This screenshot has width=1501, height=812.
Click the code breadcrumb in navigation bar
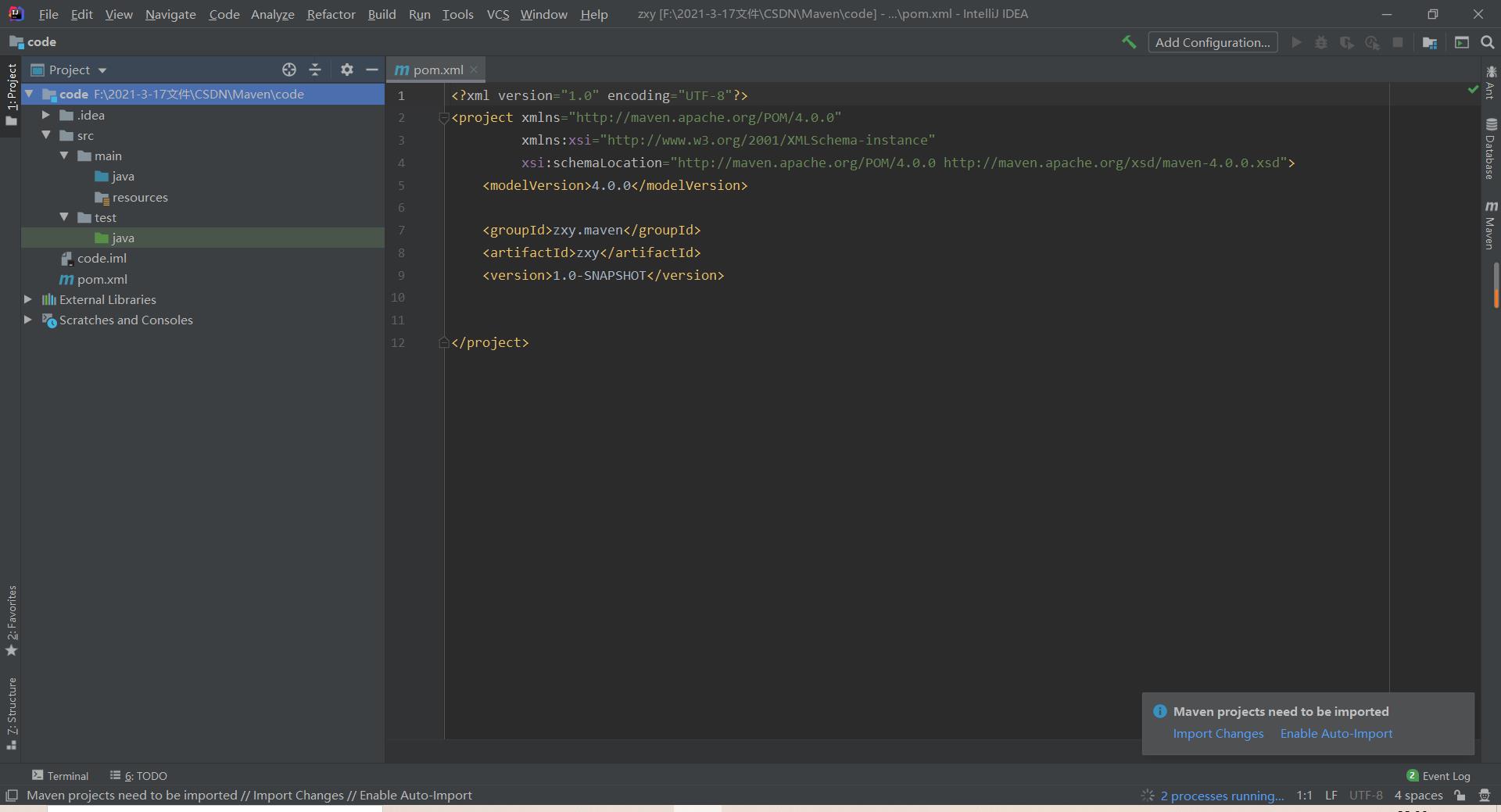click(33, 42)
